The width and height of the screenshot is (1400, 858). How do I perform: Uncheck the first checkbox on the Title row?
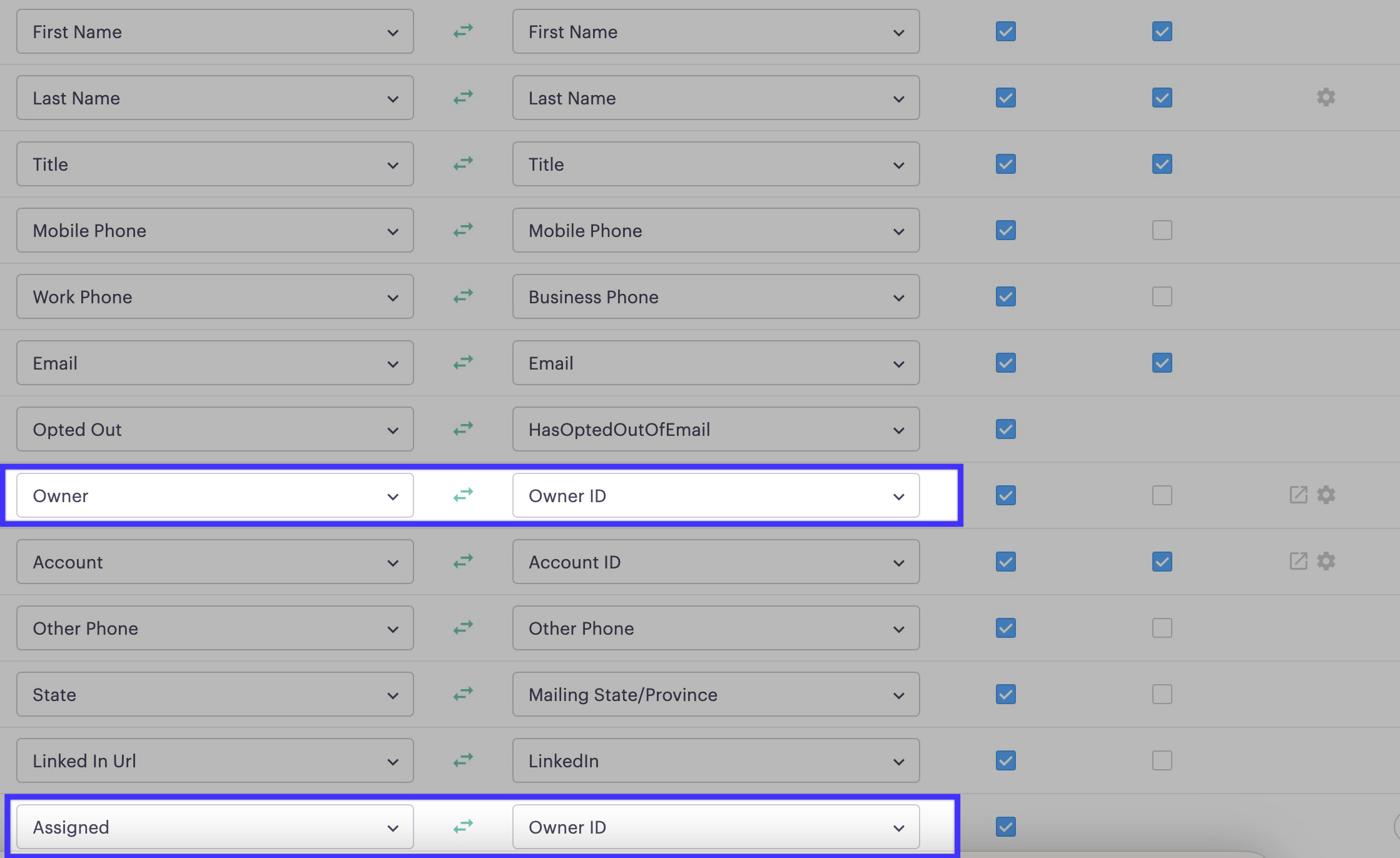1005,164
